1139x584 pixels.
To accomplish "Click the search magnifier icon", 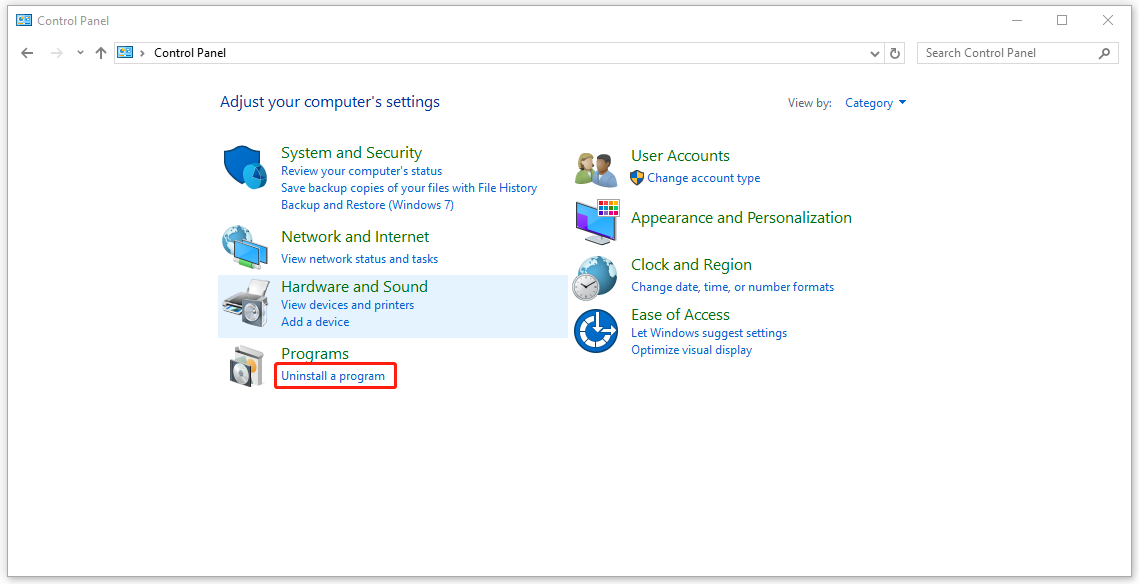I will pos(1105,53).
